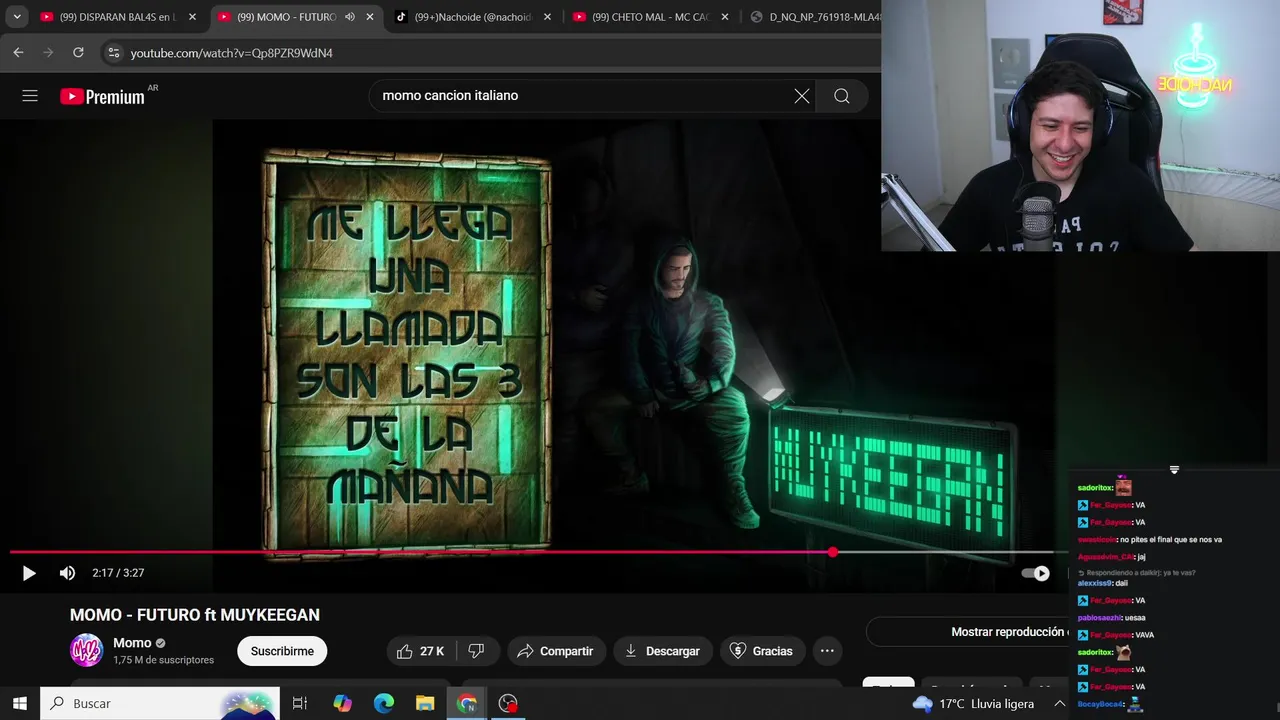
Task: Clear the search query with the X
Action: [x=802, y=96]
